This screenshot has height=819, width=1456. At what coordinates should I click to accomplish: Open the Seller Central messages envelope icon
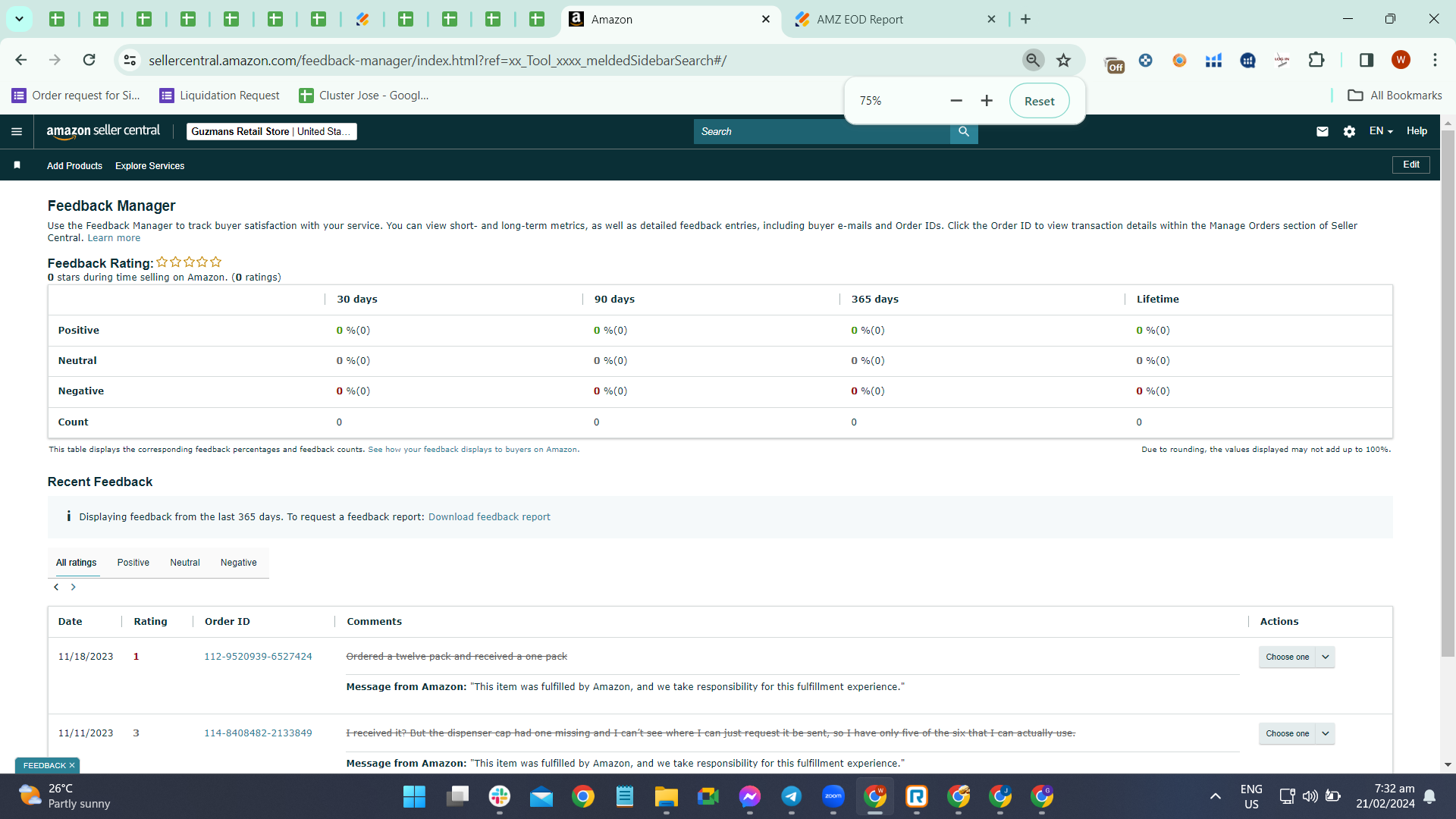[x=1323, y=131]
